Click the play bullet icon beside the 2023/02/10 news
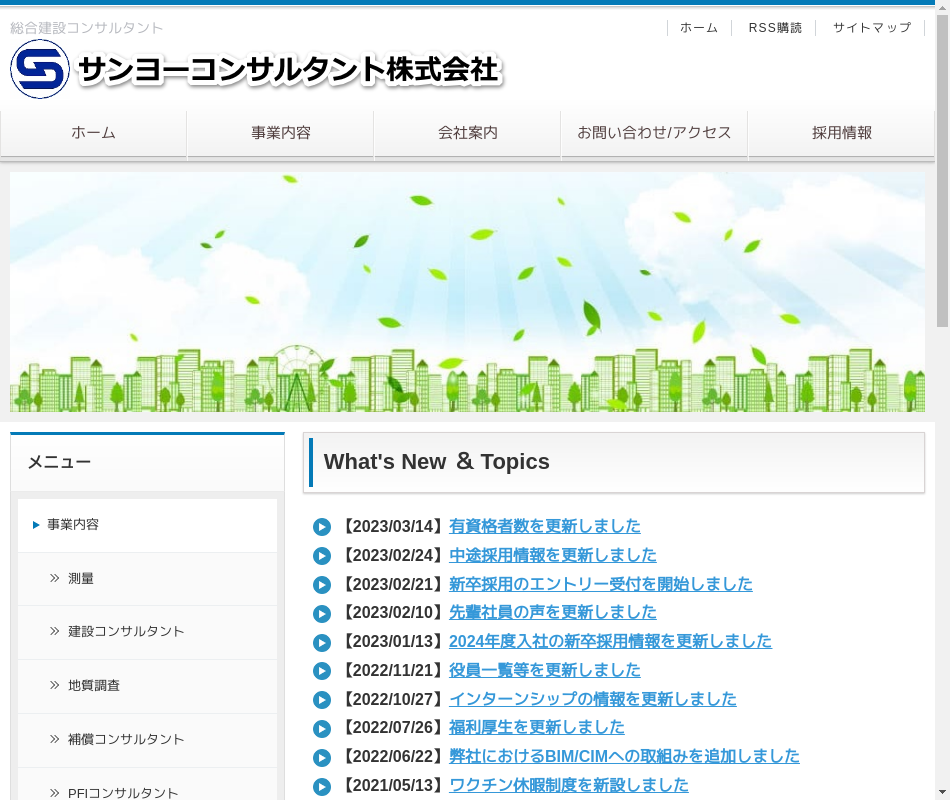This screenshot has width=950, height=800. pyautogui.click(x=321, y=613)
